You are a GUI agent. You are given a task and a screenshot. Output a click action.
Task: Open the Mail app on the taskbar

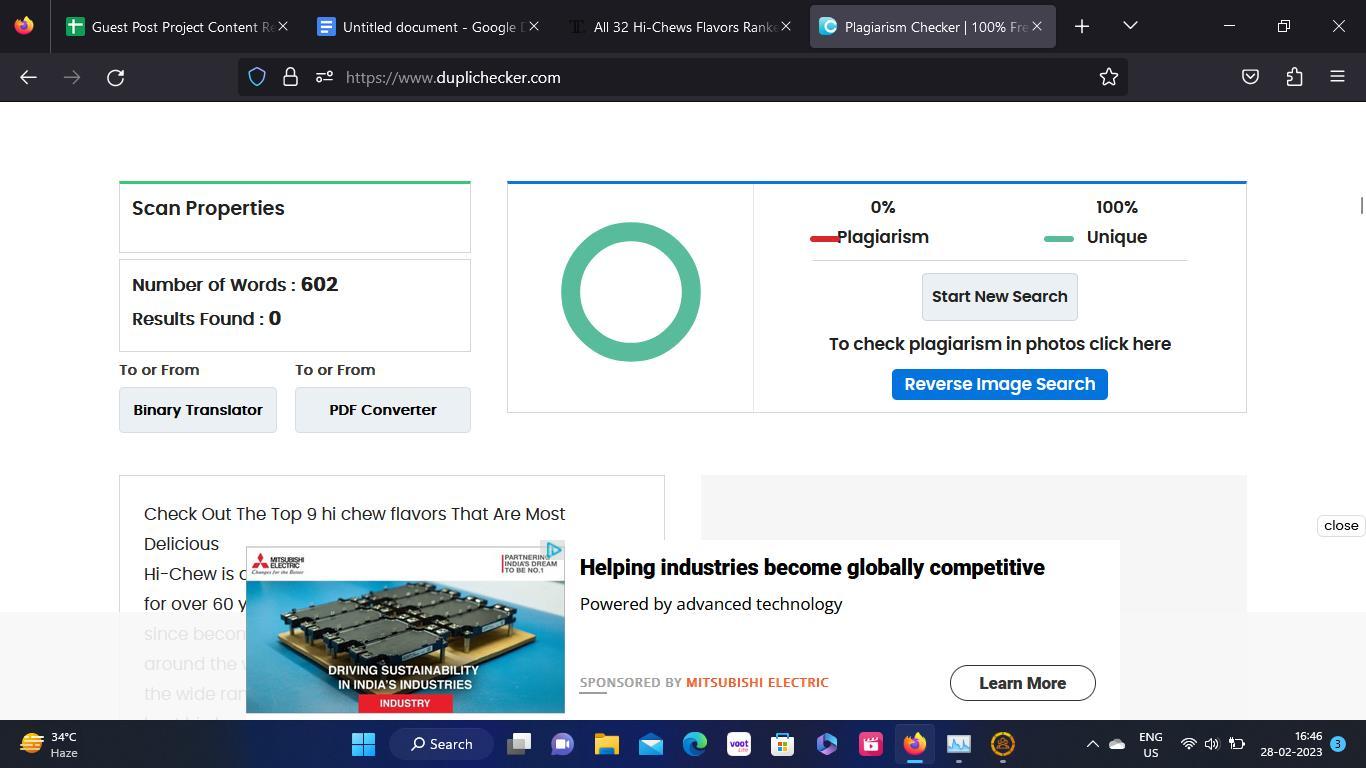tap(651, 744)
